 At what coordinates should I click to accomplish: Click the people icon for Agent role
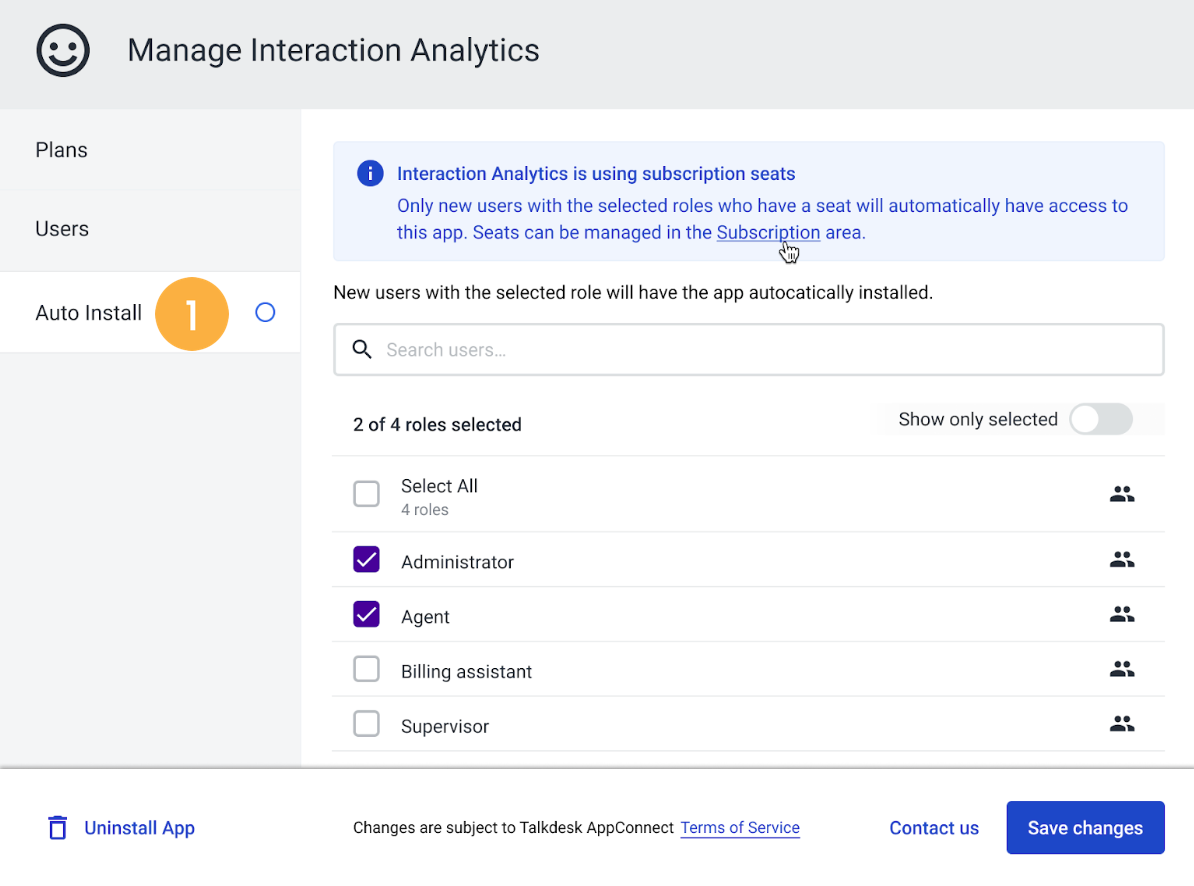pos(1122,614)
